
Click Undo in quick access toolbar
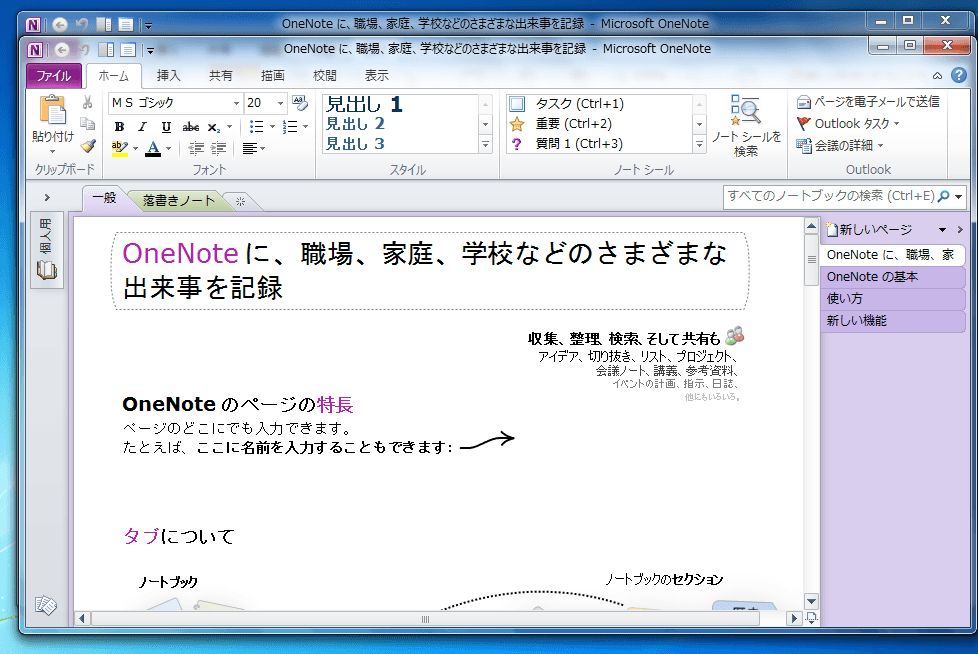click(84, 49)
